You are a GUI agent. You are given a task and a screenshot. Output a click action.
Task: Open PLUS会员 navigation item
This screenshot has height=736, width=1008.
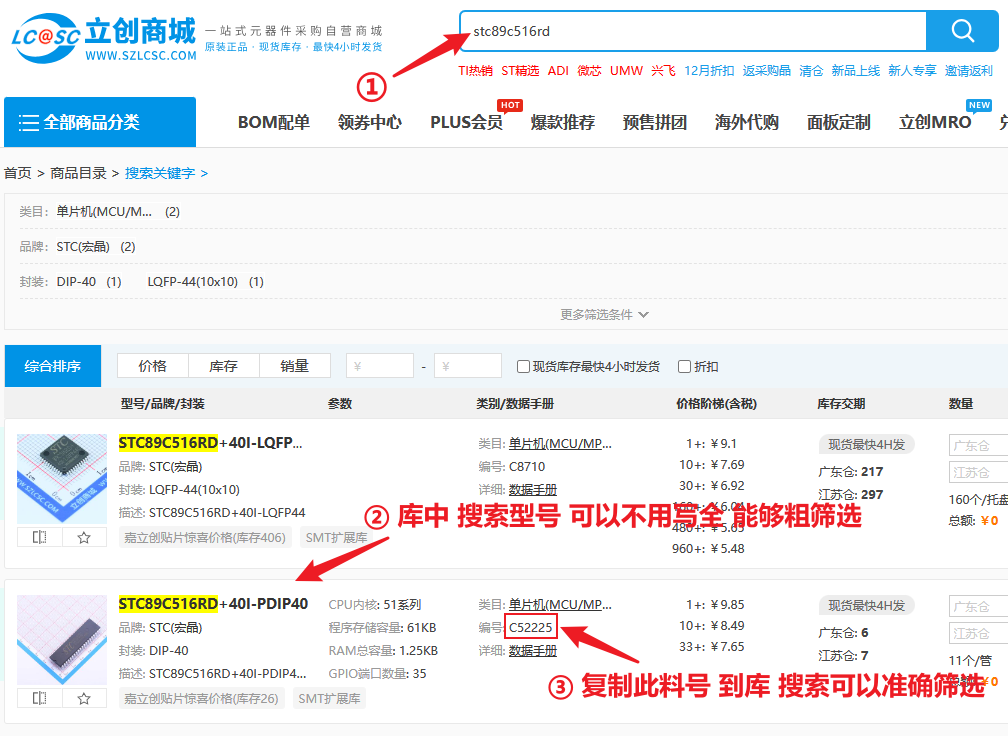(466, 122)
